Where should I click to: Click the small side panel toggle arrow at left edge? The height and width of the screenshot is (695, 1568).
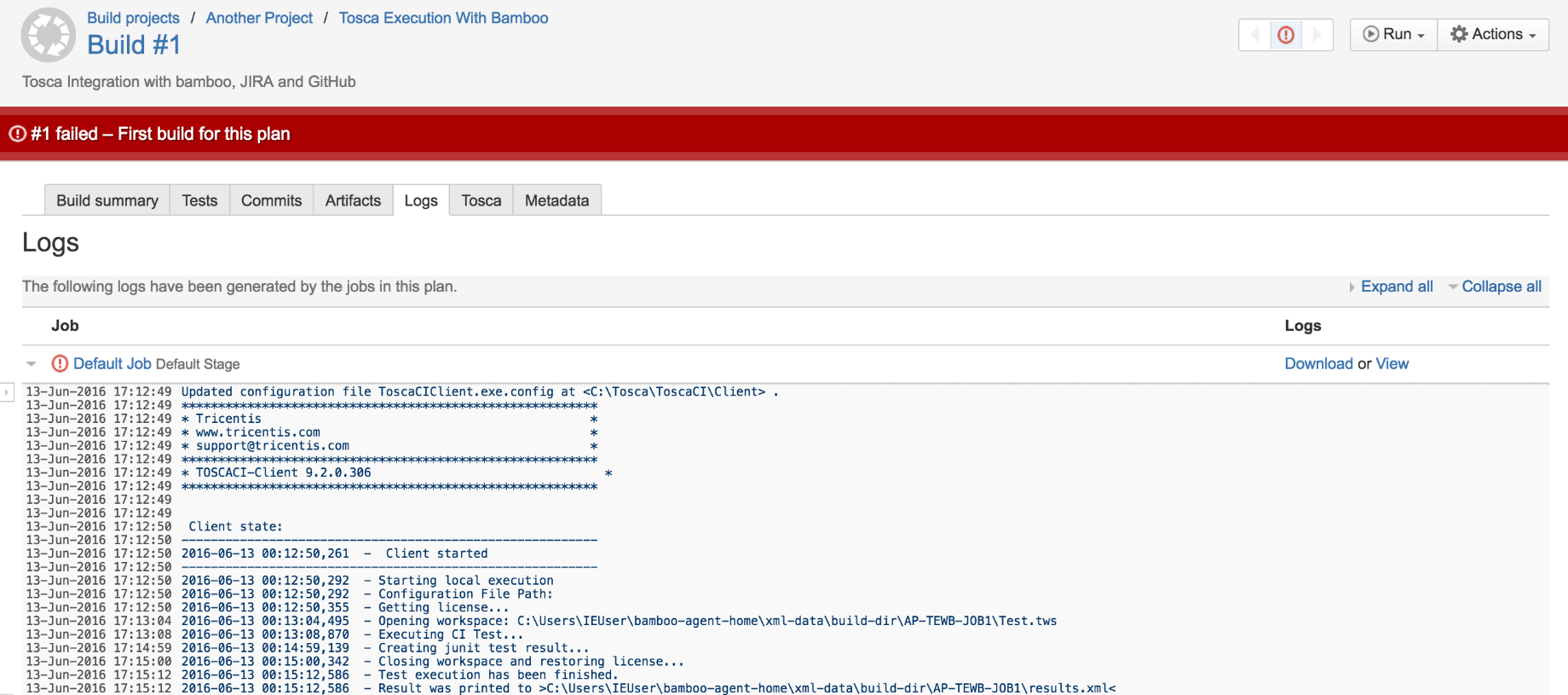click(7, 392)
